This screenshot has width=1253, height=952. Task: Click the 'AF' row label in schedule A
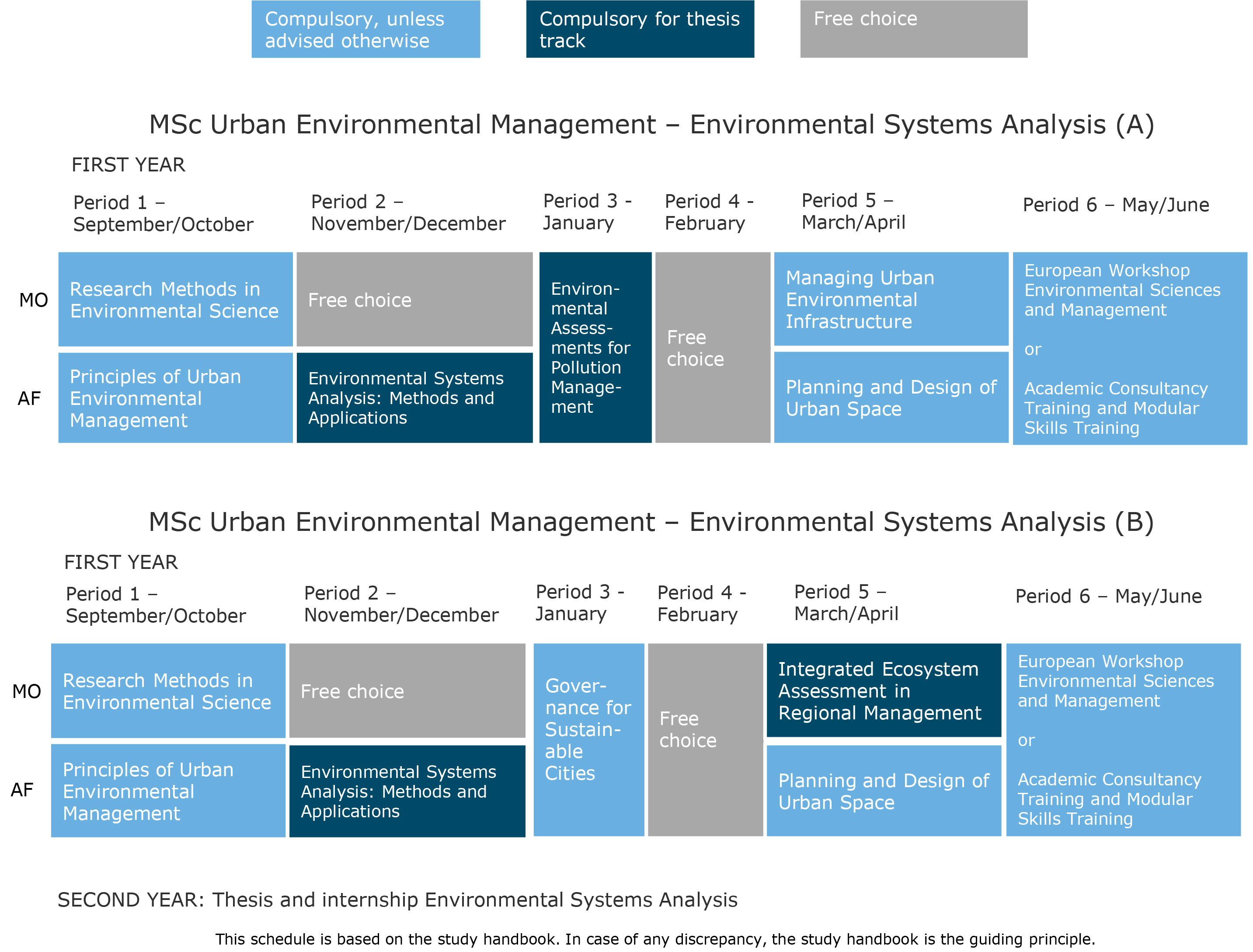click(29, 398)
